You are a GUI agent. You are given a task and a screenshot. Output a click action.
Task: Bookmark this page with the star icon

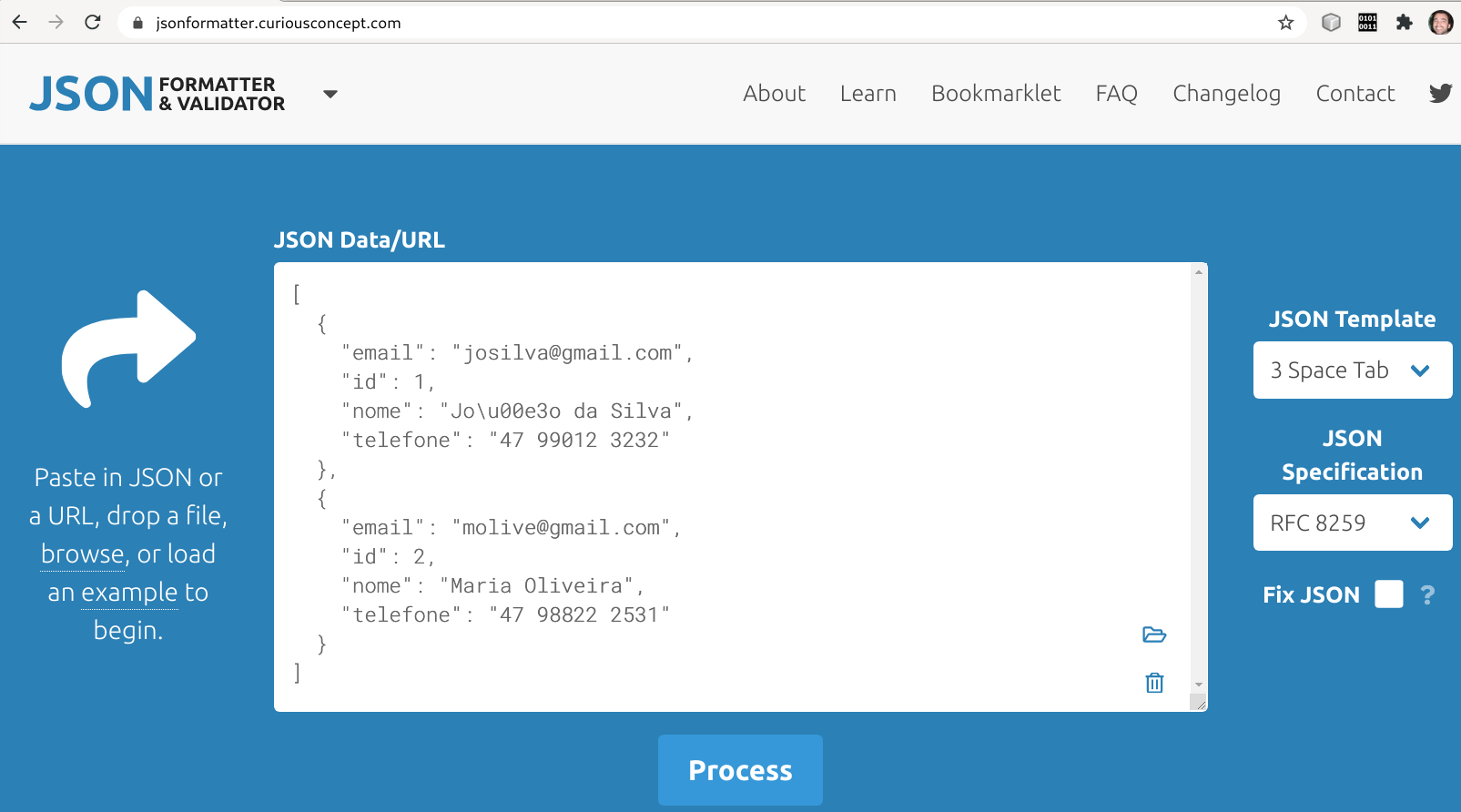pos(1285,23)
